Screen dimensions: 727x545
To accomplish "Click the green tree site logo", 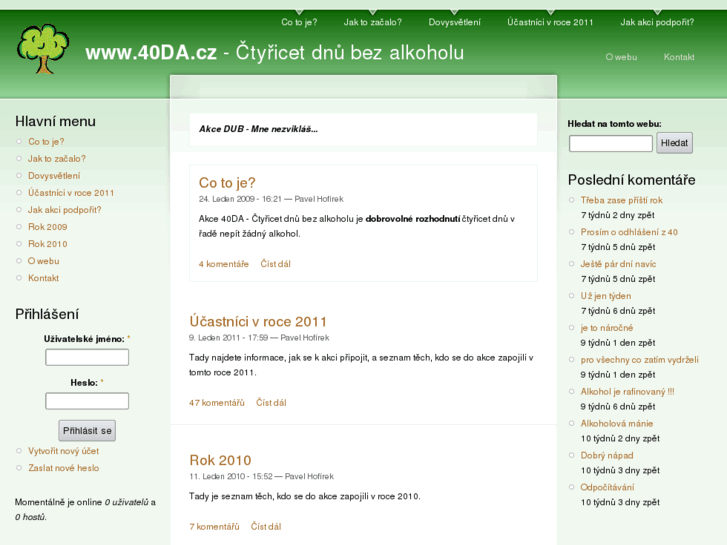I will coord(43,49).
